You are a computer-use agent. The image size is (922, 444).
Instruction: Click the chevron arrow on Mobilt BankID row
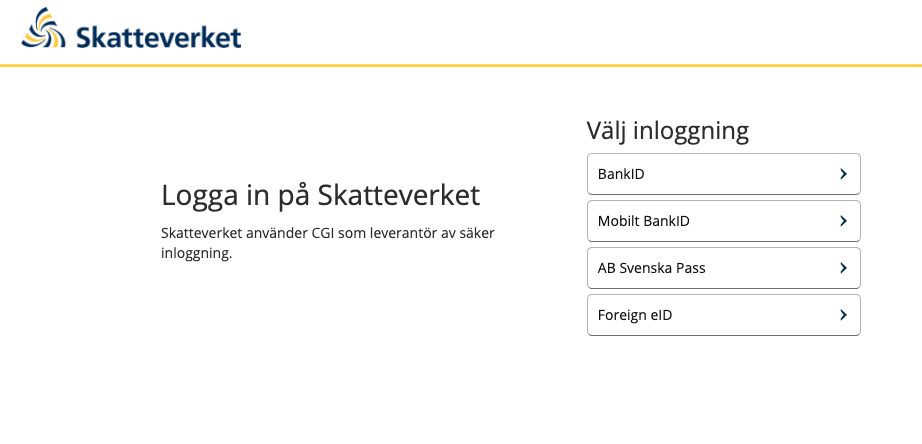click(843, 221)
